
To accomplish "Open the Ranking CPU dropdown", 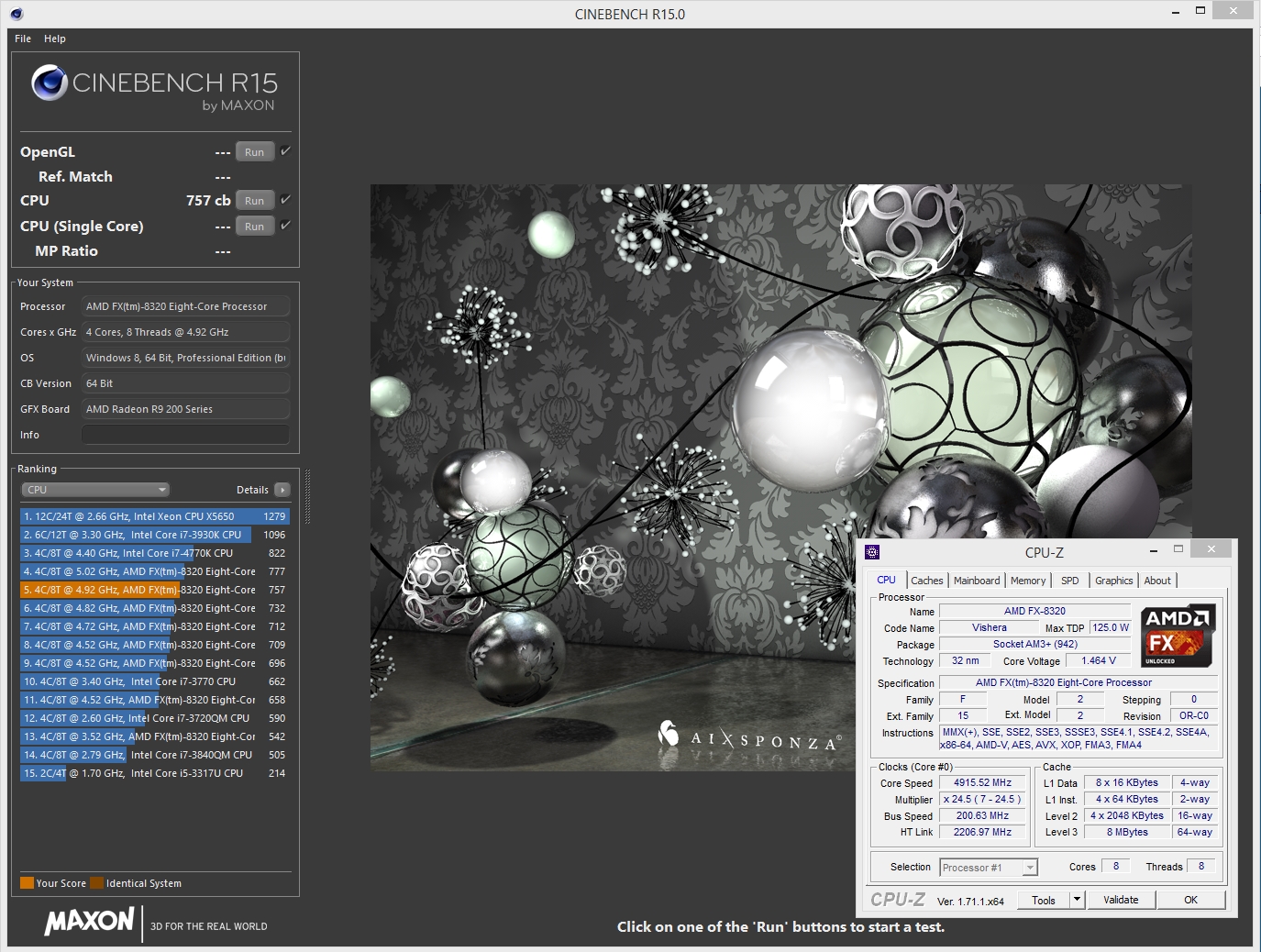I will click(95, 490).
